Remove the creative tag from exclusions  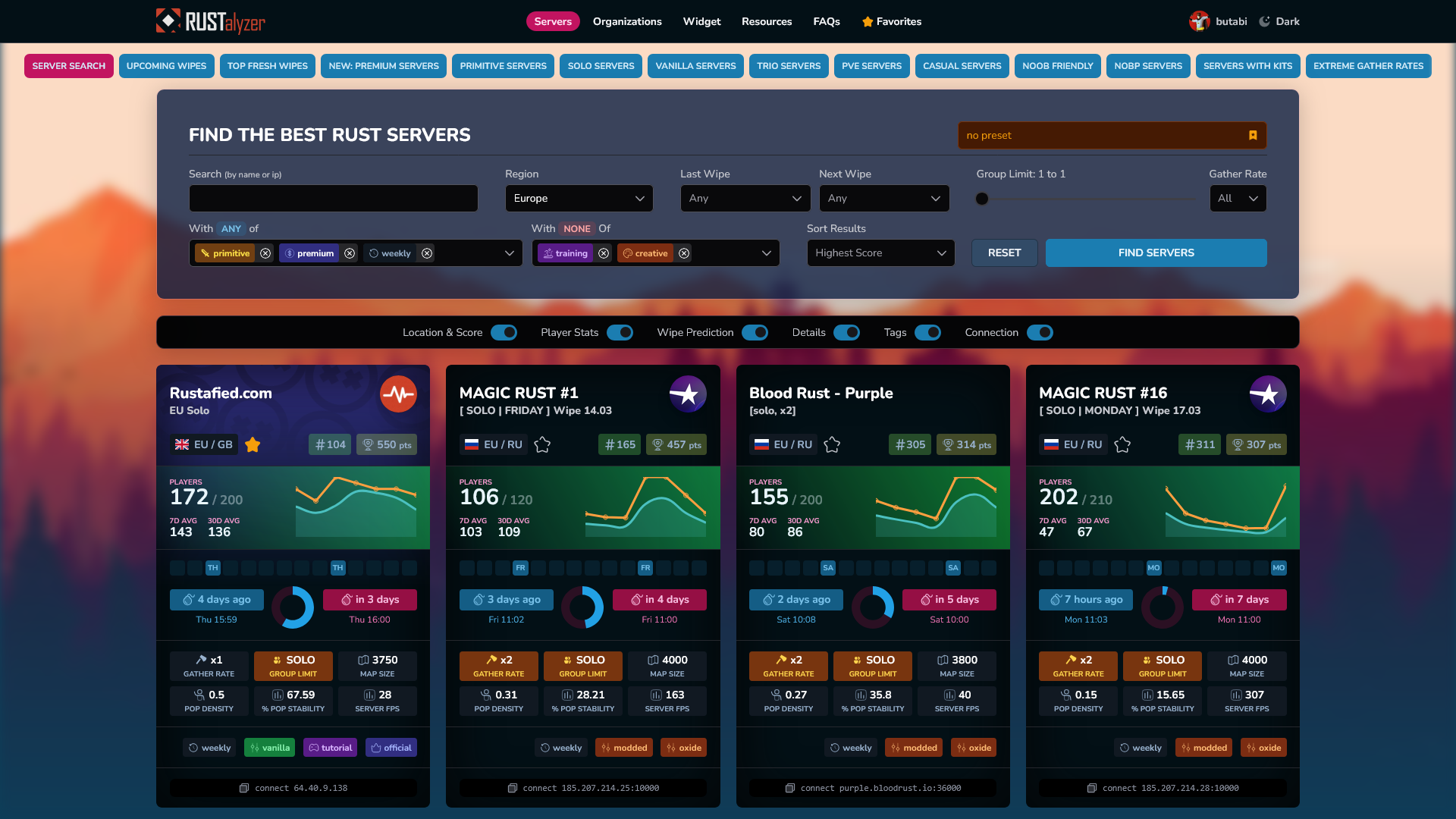(684, 253)
